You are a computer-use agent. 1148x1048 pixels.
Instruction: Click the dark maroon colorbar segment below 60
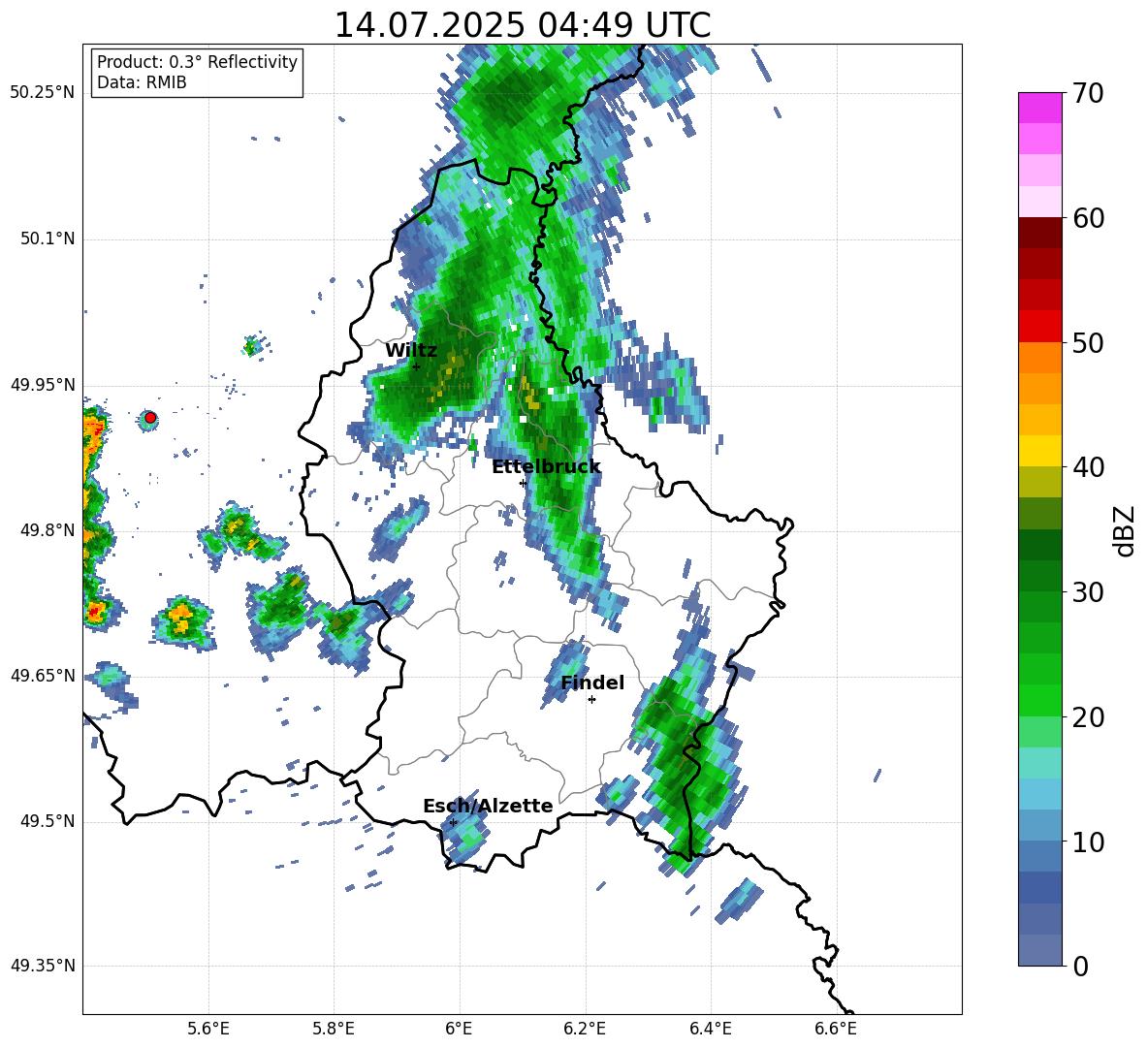[1039, 233]
